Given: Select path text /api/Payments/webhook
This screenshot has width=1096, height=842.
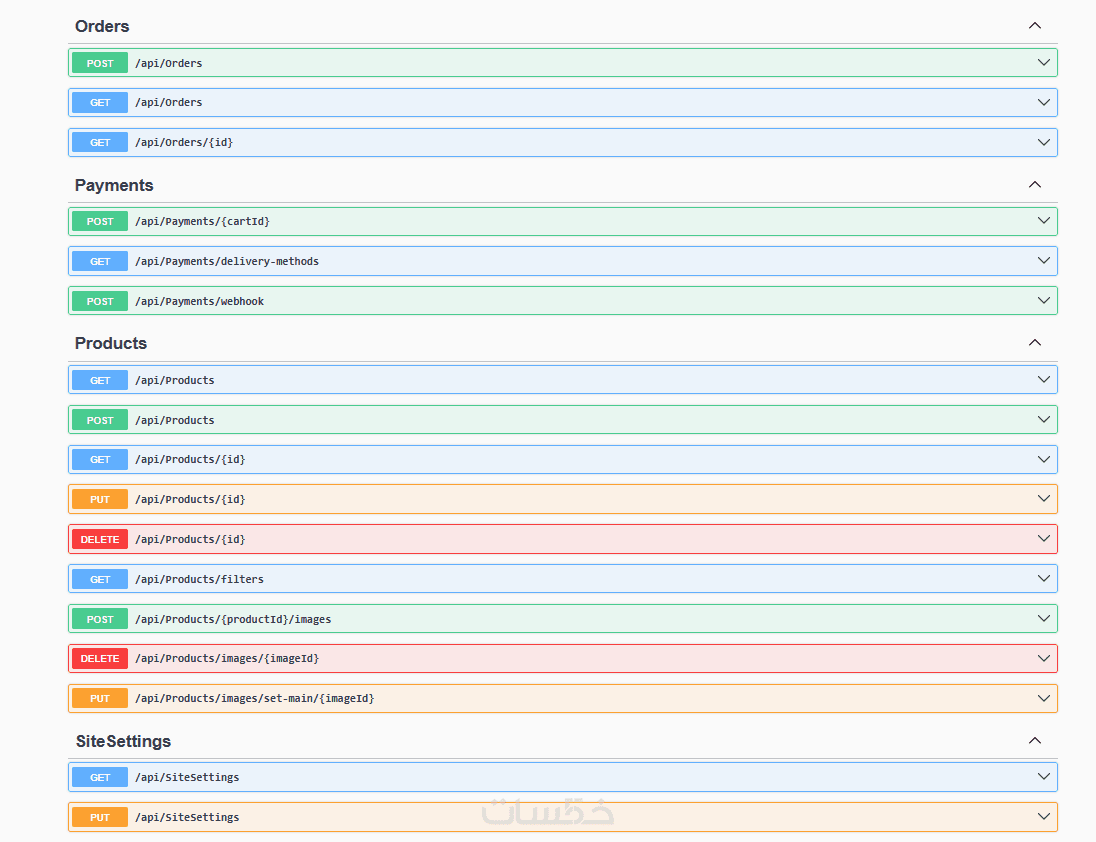Looking at the screenshot, I should (199, 301).
